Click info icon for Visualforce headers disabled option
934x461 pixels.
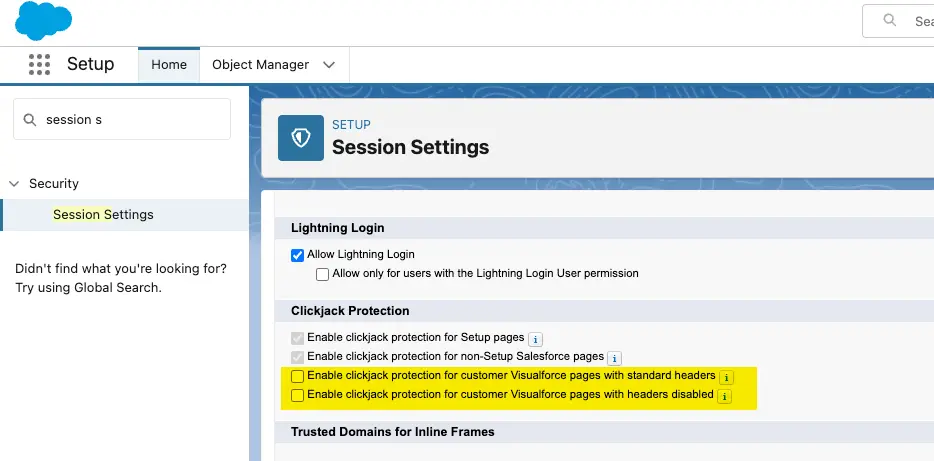pos(724,396)
